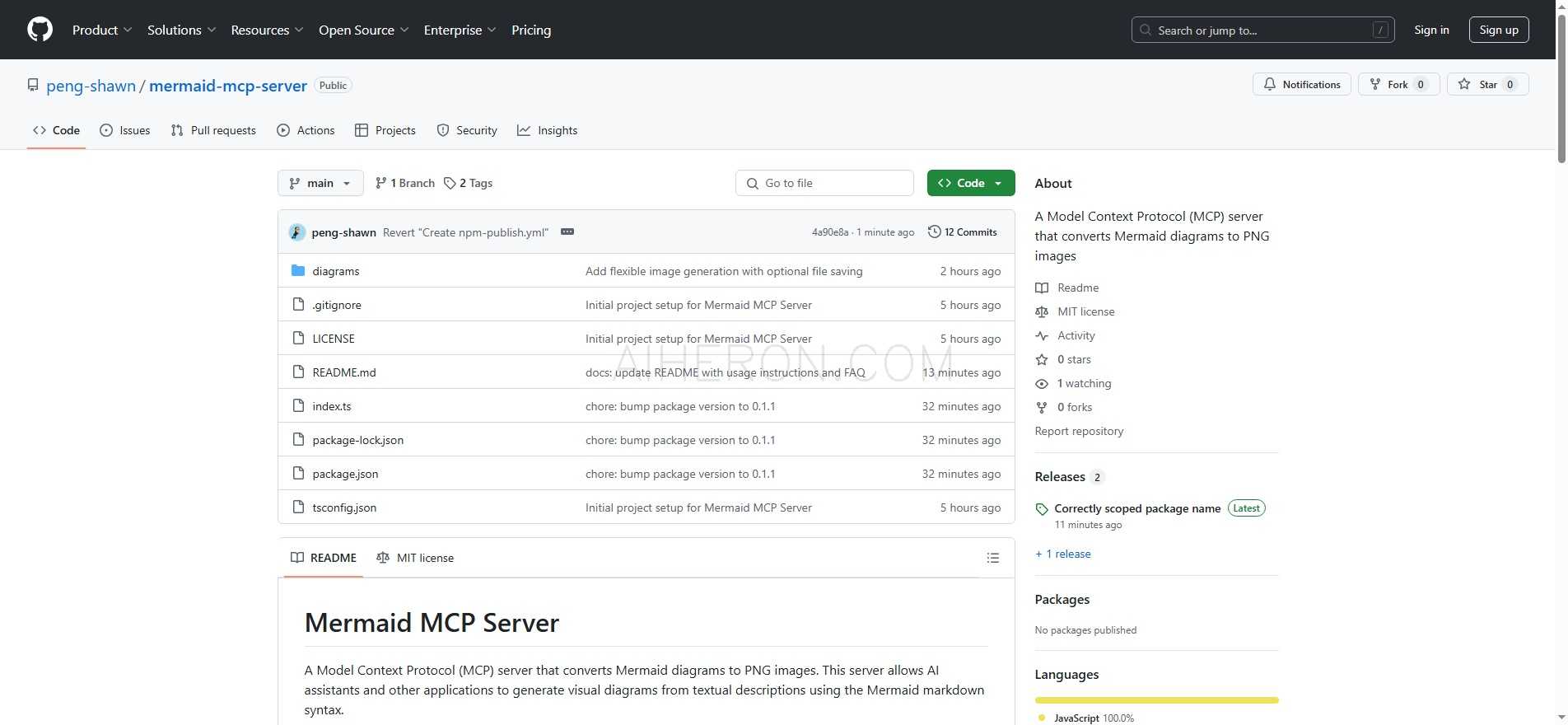Click the Notifications bell button

(1301, 84)
